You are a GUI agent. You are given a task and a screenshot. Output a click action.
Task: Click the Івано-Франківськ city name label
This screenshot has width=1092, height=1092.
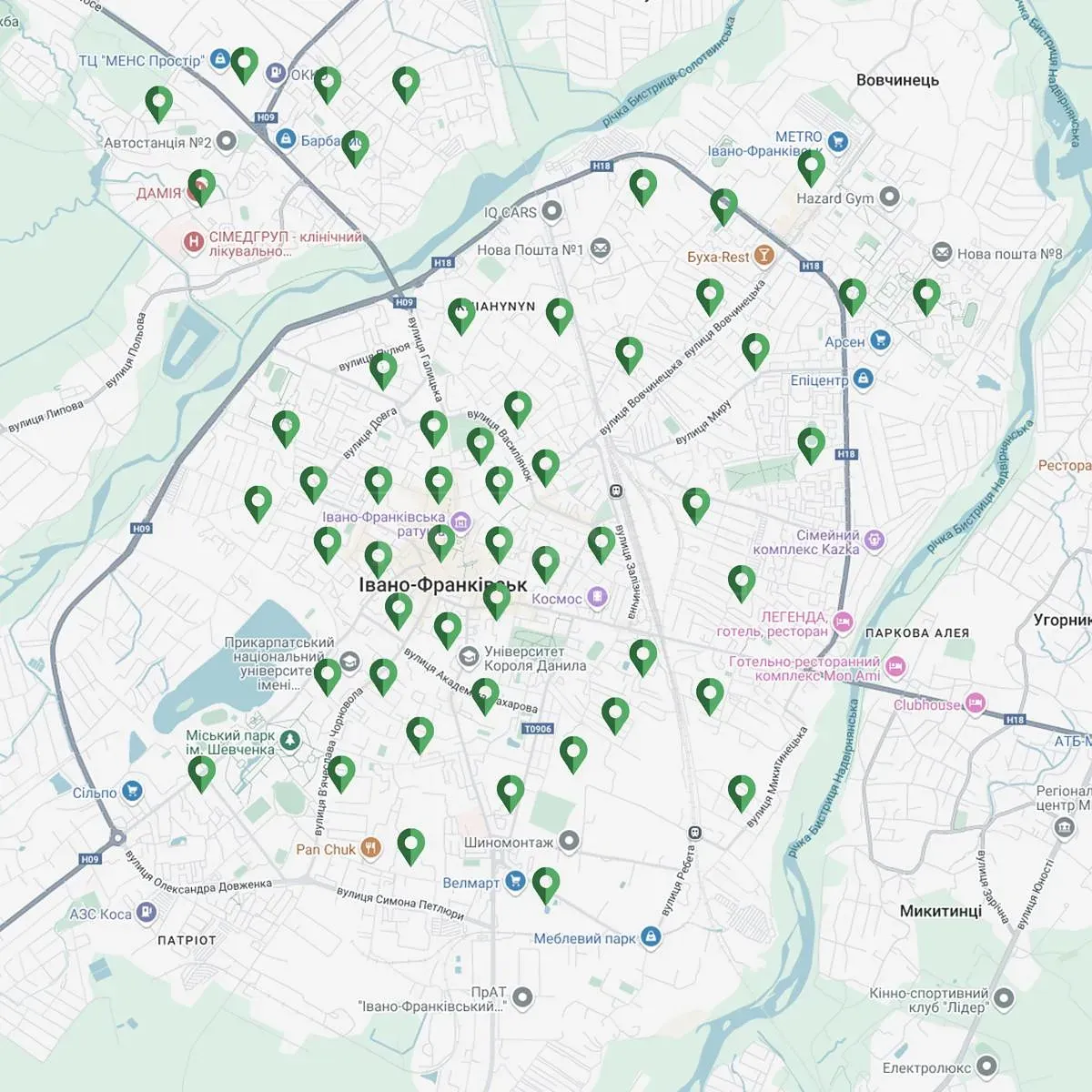[443, 584]
